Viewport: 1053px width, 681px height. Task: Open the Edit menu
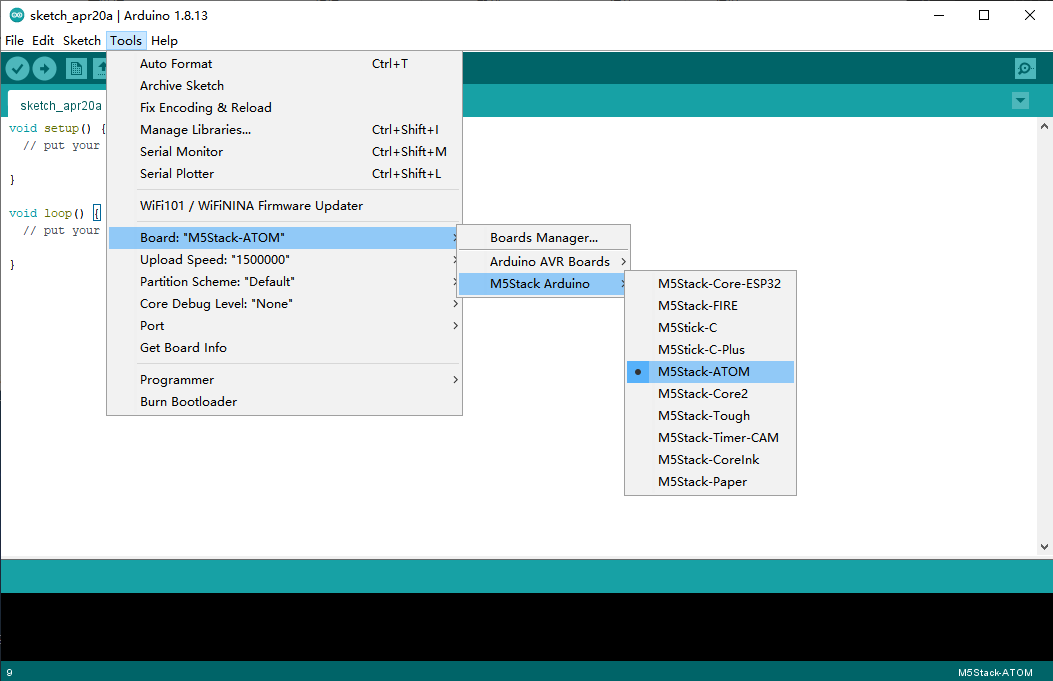43,40
